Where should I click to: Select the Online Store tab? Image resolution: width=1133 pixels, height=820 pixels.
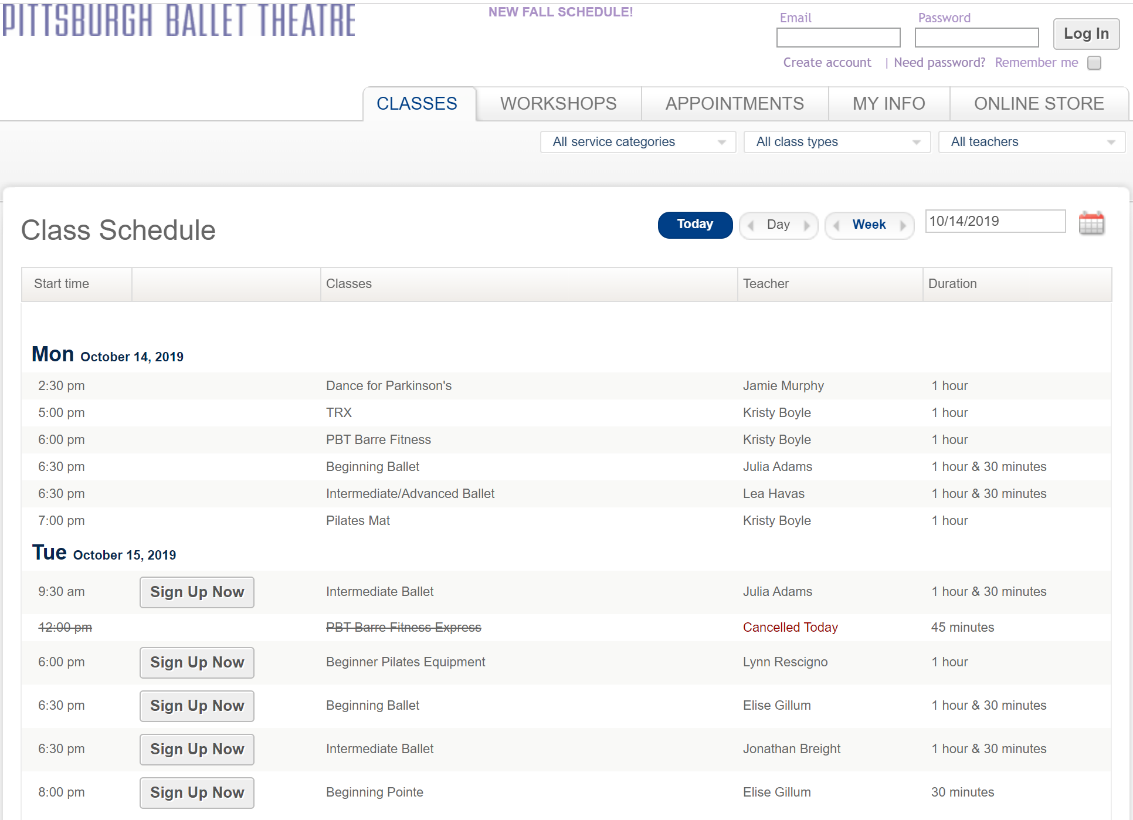point(1038,103)
